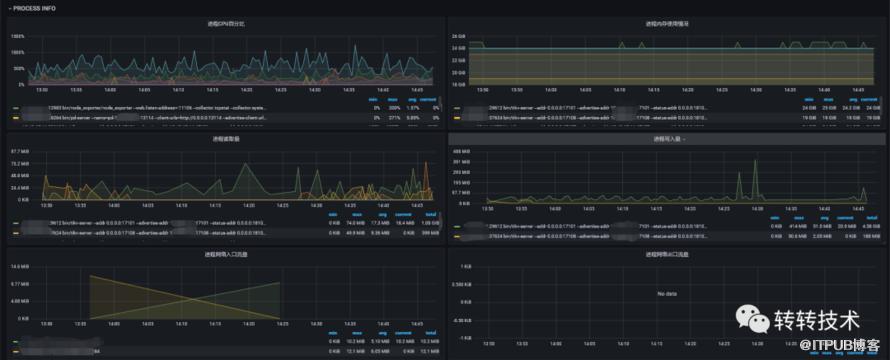Sort memory usage legend by avg
The width and height of the screenshot is (890, 360).
pyautogui.click(x=853, y=100)
